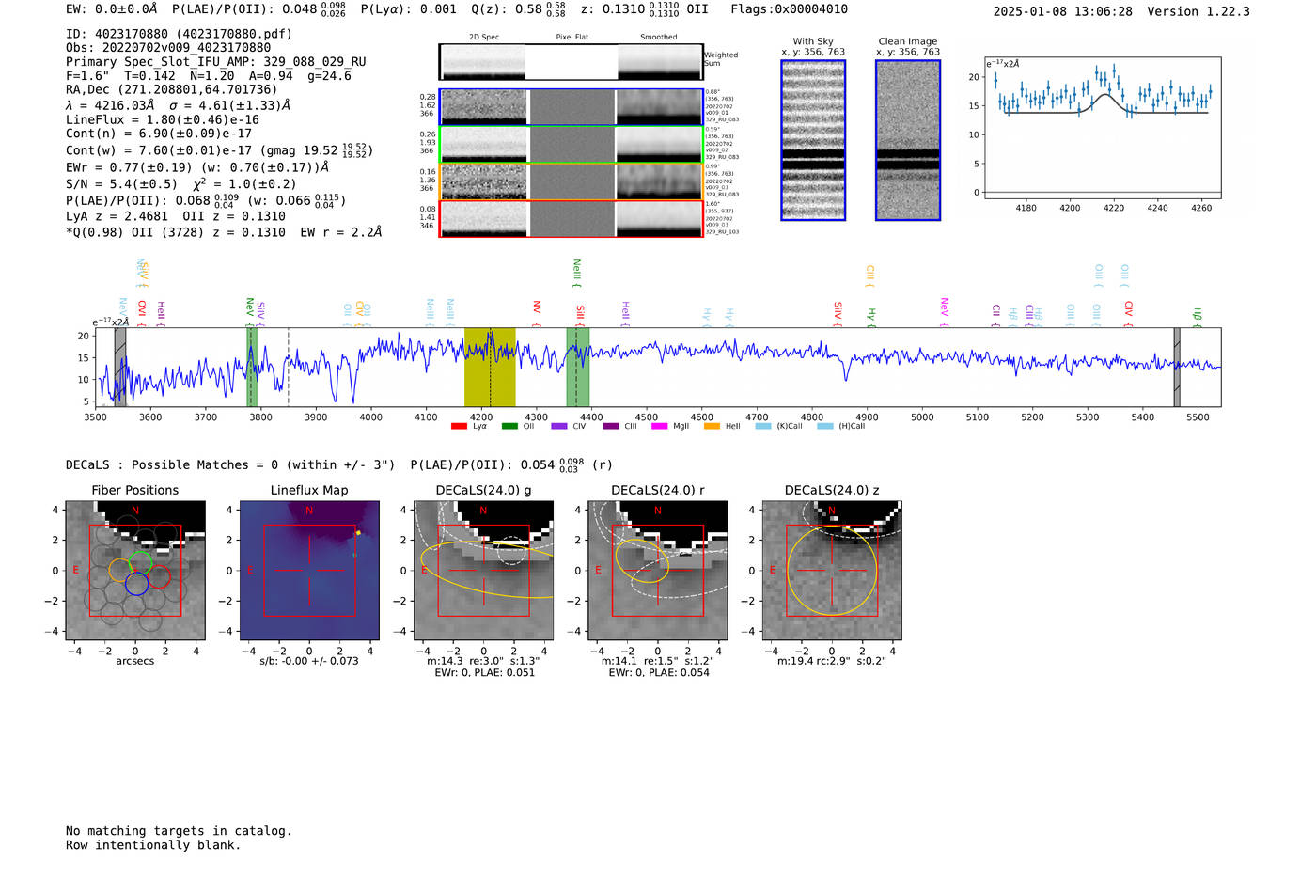
Task: Open the Weighted Sum 2D spectrum strip
Action: pos(571,62)
